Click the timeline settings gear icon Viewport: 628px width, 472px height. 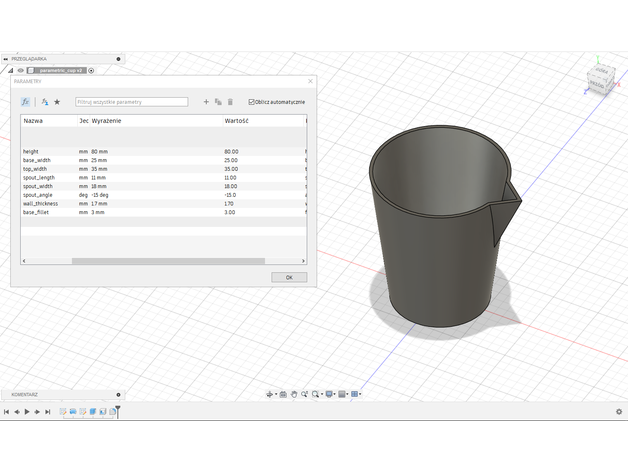pos(618,411)
